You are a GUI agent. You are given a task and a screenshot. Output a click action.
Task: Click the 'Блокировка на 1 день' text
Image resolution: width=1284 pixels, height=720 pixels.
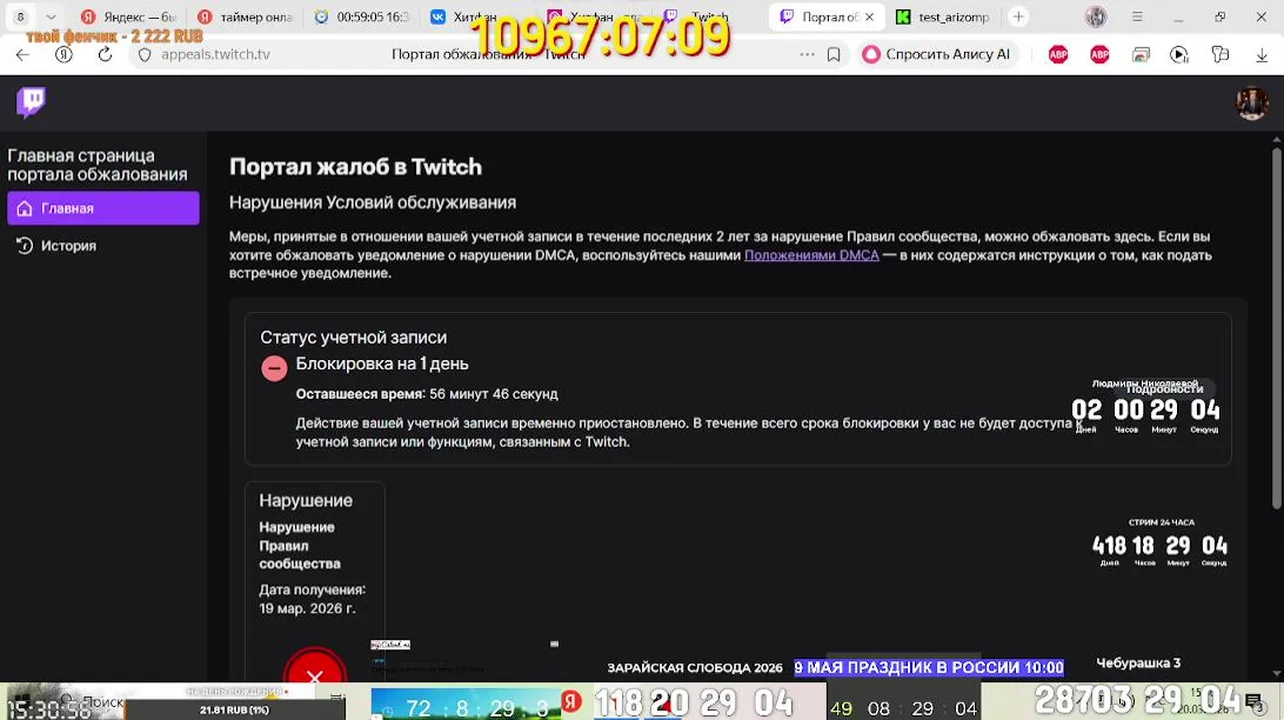click(382, 364)
